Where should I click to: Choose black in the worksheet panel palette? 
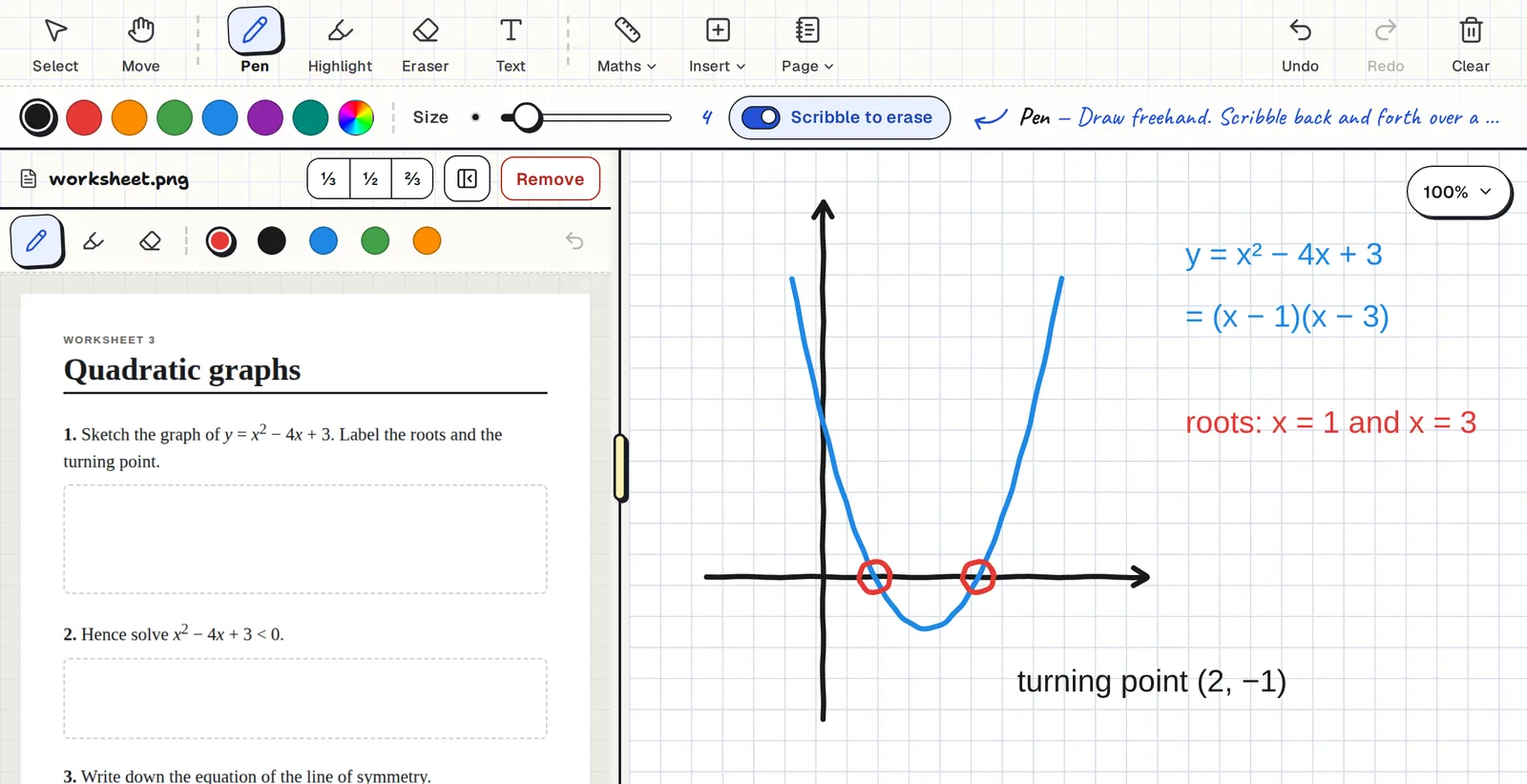pos(272,241)
